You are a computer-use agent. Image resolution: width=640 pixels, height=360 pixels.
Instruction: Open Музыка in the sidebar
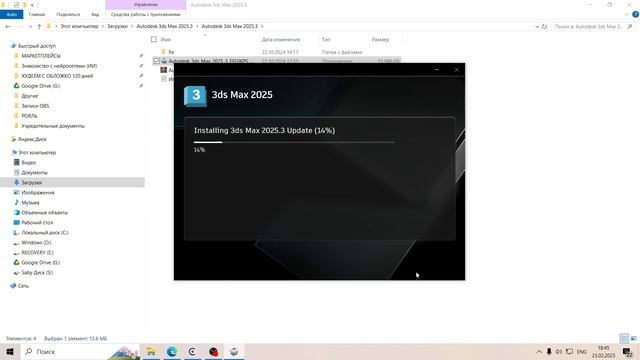click(x=30, y=202)
